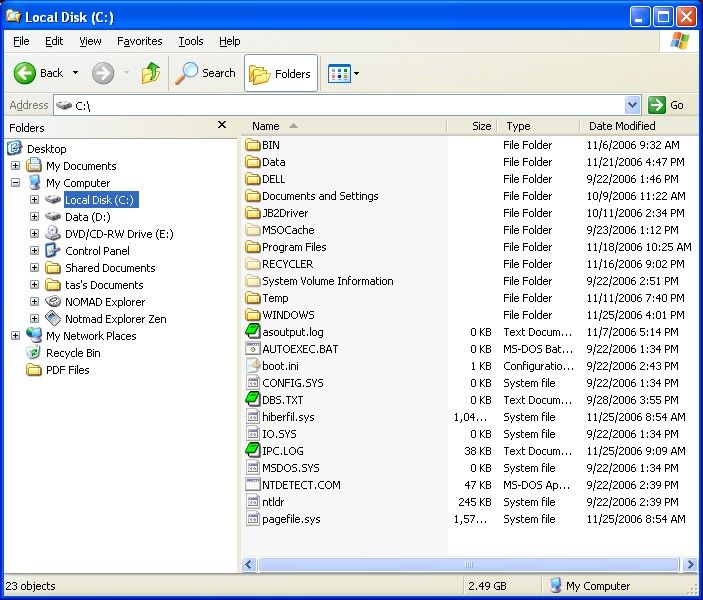This screenshot has width=703, height=600.
Task: Select the hiberfil.sys file name
Action: (x=288, y=417)
